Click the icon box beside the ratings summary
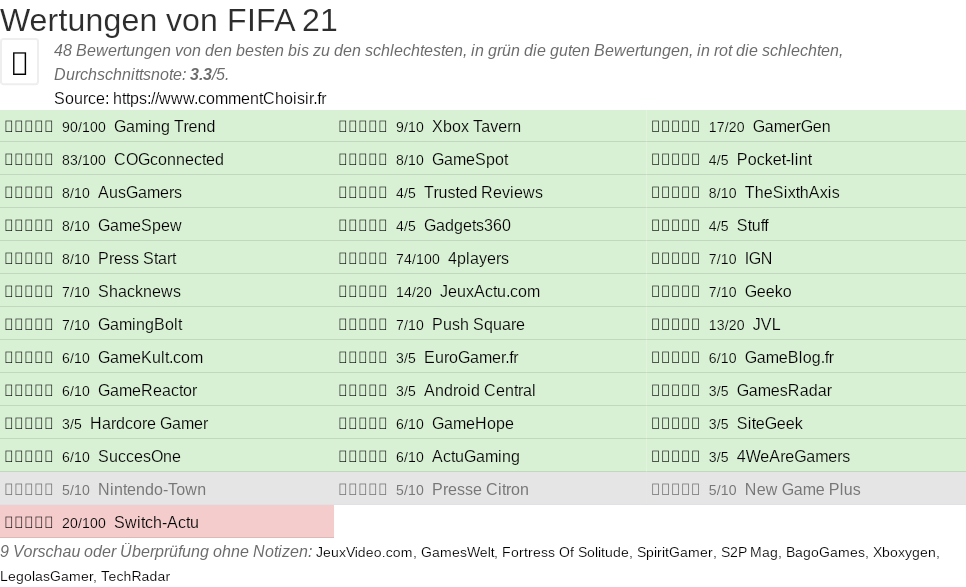Image resolution: width=966 pixels, height=587 pixels. [x=19, y=62]
